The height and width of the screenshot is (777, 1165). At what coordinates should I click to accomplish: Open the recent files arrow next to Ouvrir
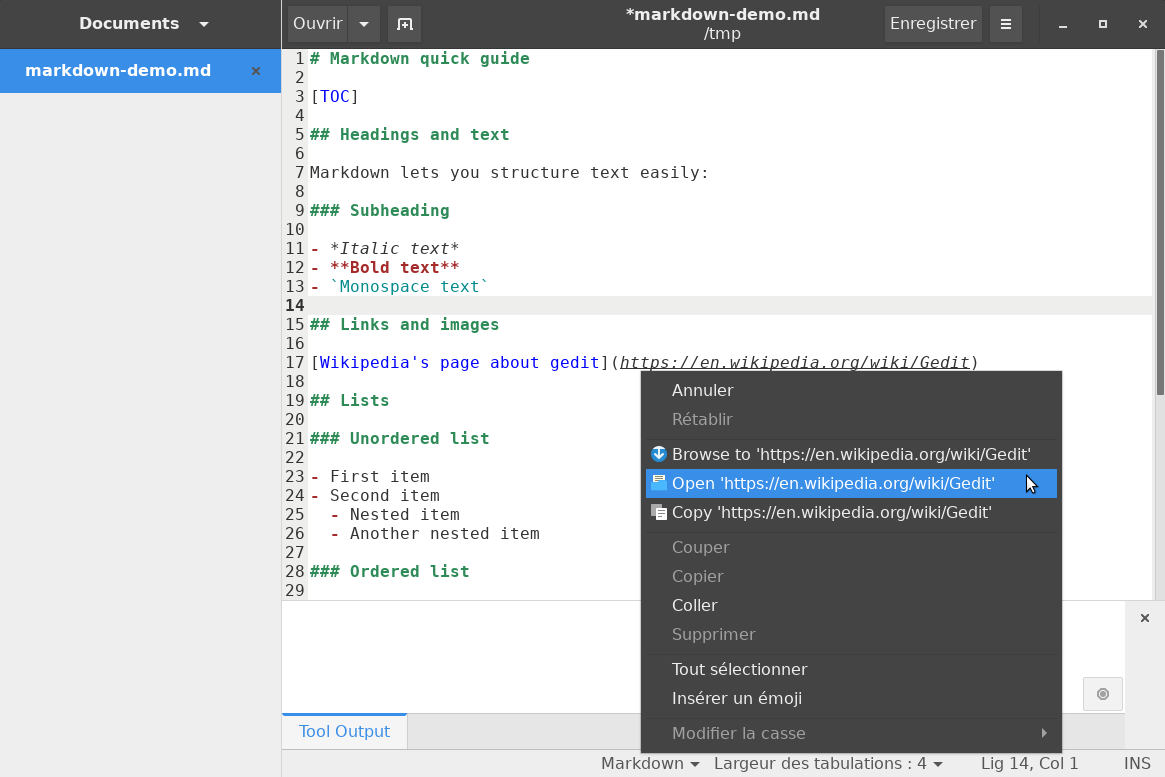pyautogui.click(x=364, y=24)
